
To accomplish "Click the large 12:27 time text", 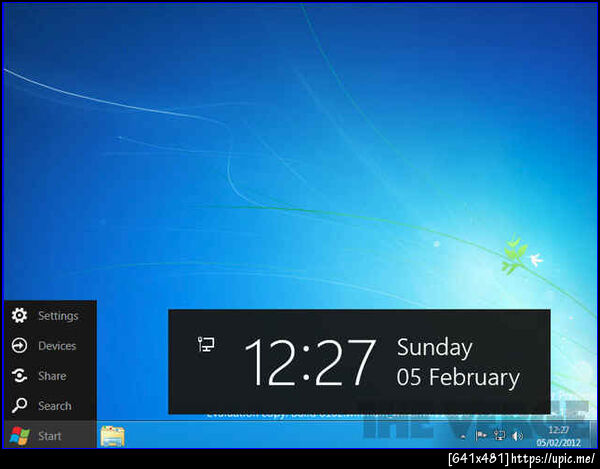I will click(x=310, y=362).
